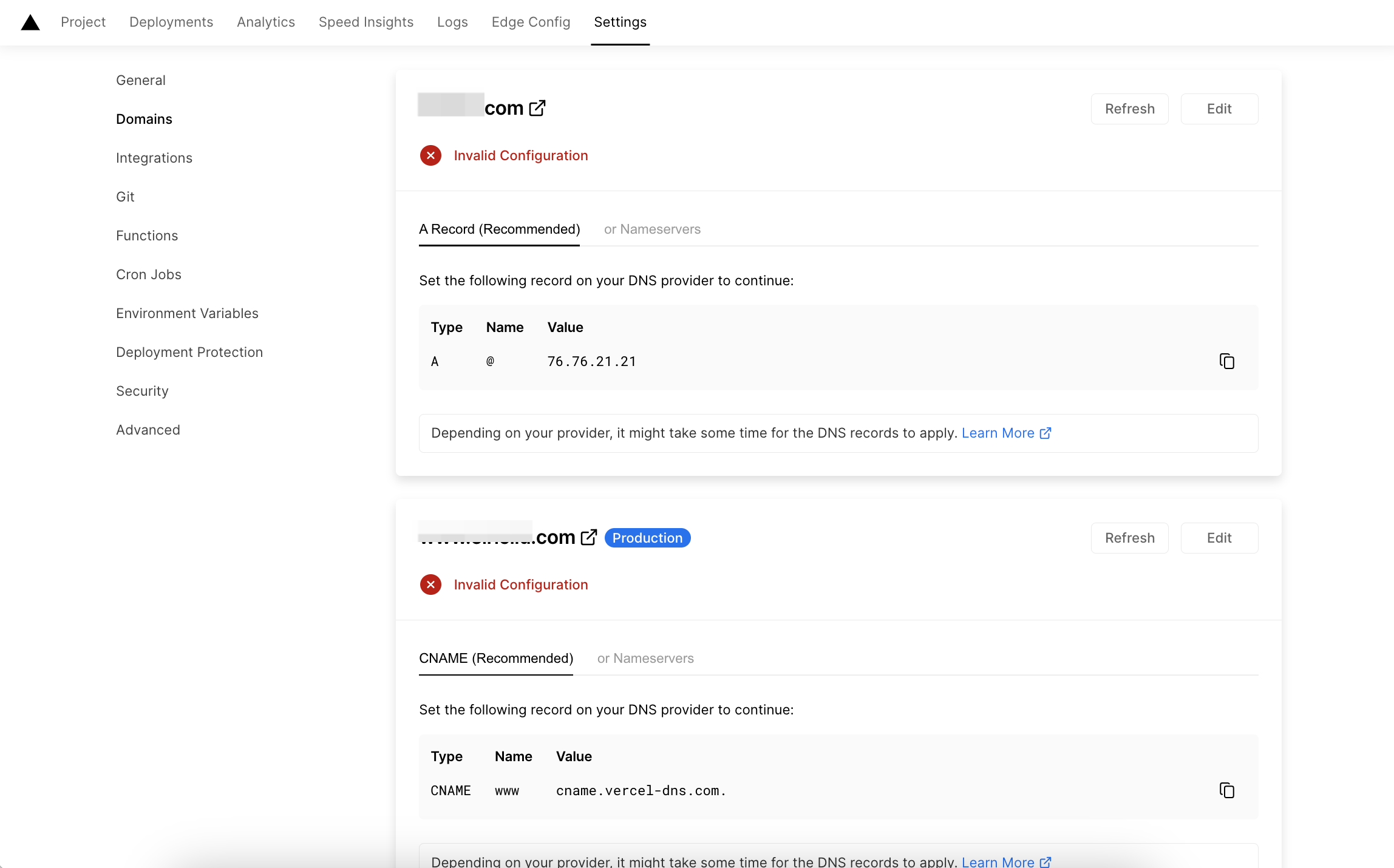The image size is (1394, 868).
Task: Switch to Nameservers tab under CNAME section
Action: point(645,659)
